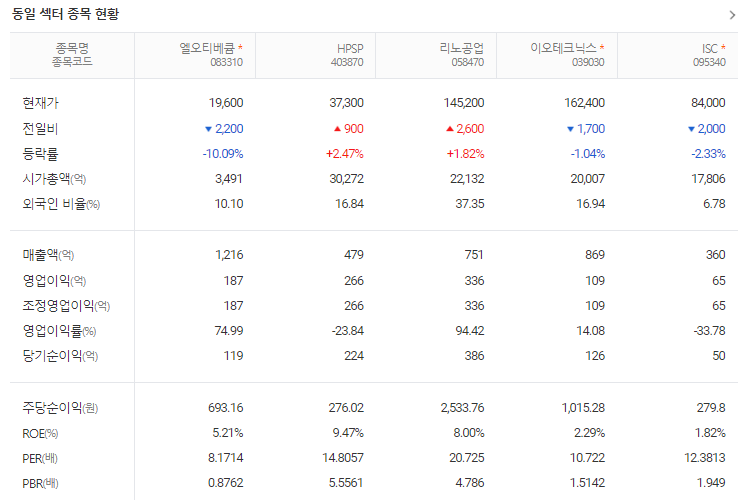
Task: Select stock code 083310
Action: [226, 62]
